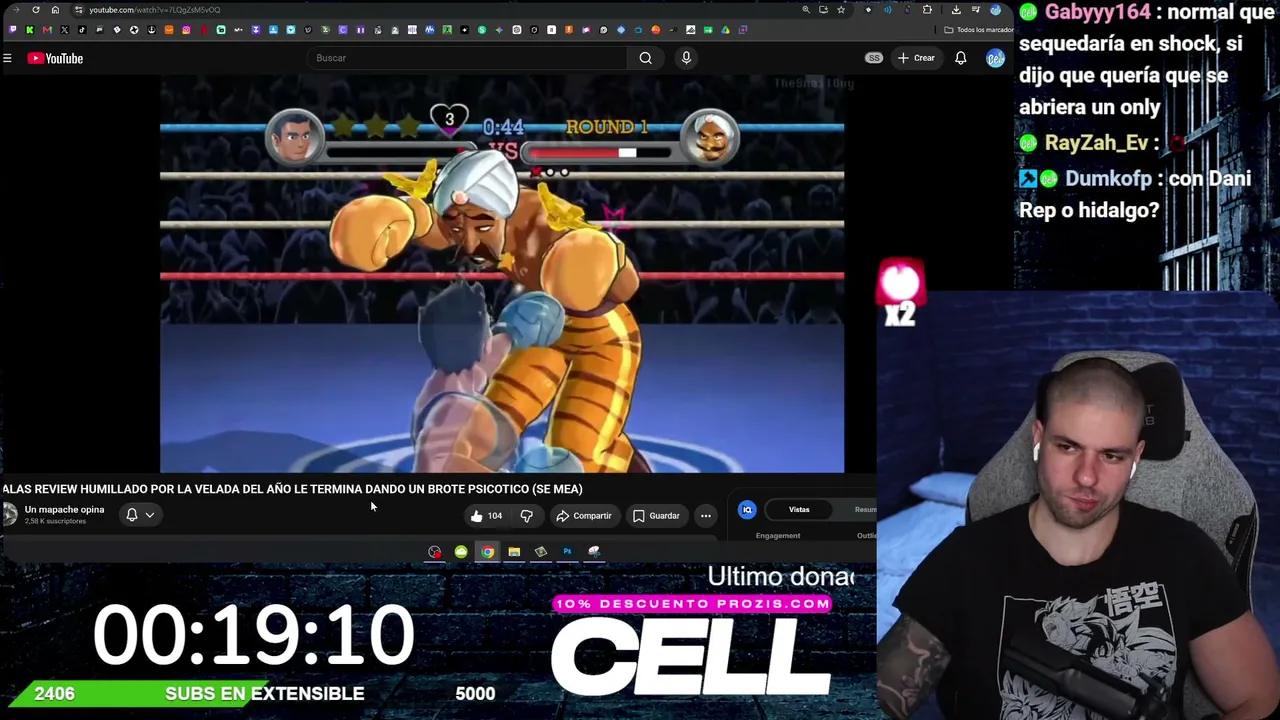Screen dimensions: 1280x720
Task: Click the Guardar button
Action: point(656,516)
